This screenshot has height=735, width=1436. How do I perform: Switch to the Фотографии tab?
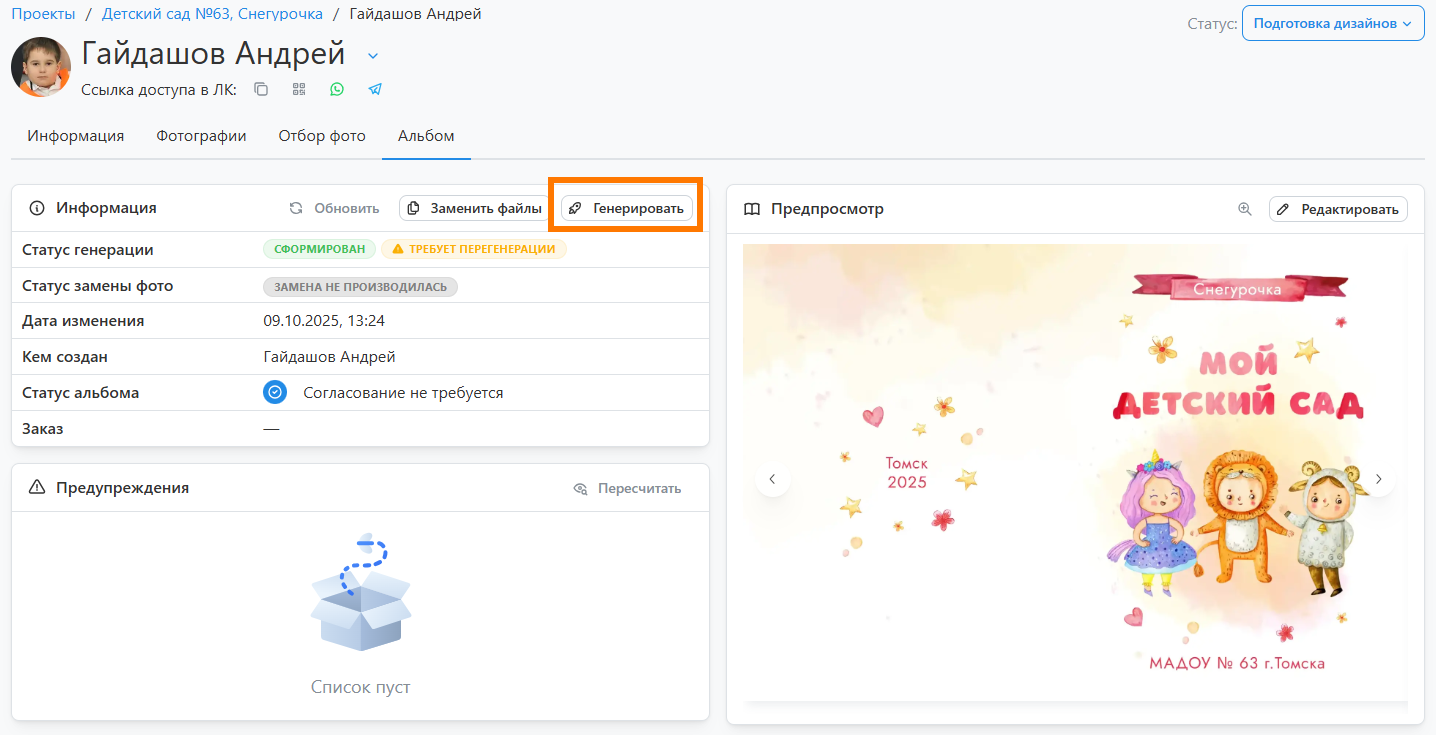click(x=201, y=136)
